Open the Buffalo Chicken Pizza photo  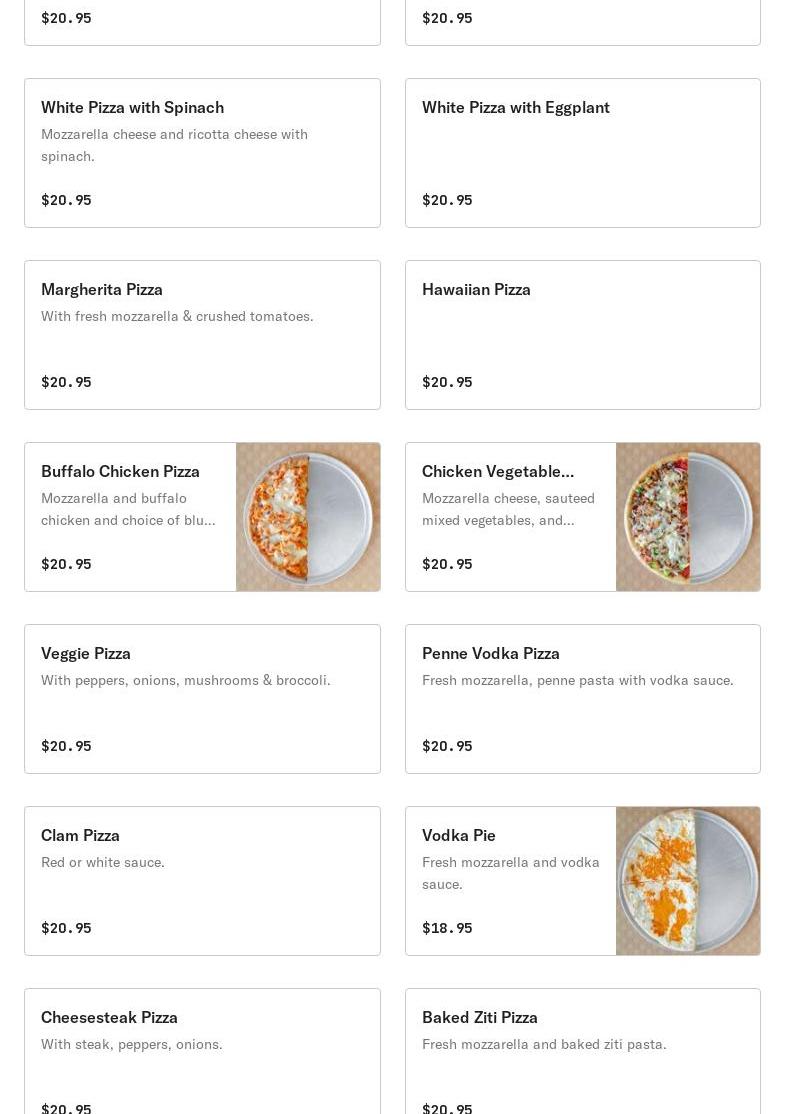tap(308, 517)
